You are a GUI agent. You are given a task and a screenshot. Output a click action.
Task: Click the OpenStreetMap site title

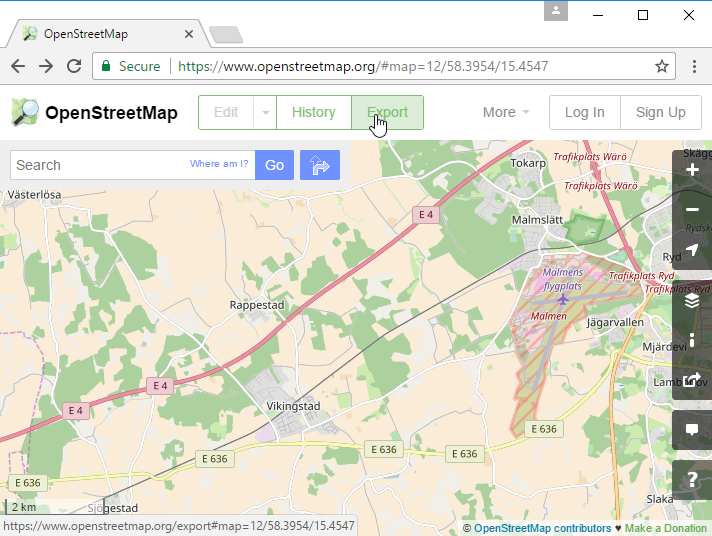point(111,113)
